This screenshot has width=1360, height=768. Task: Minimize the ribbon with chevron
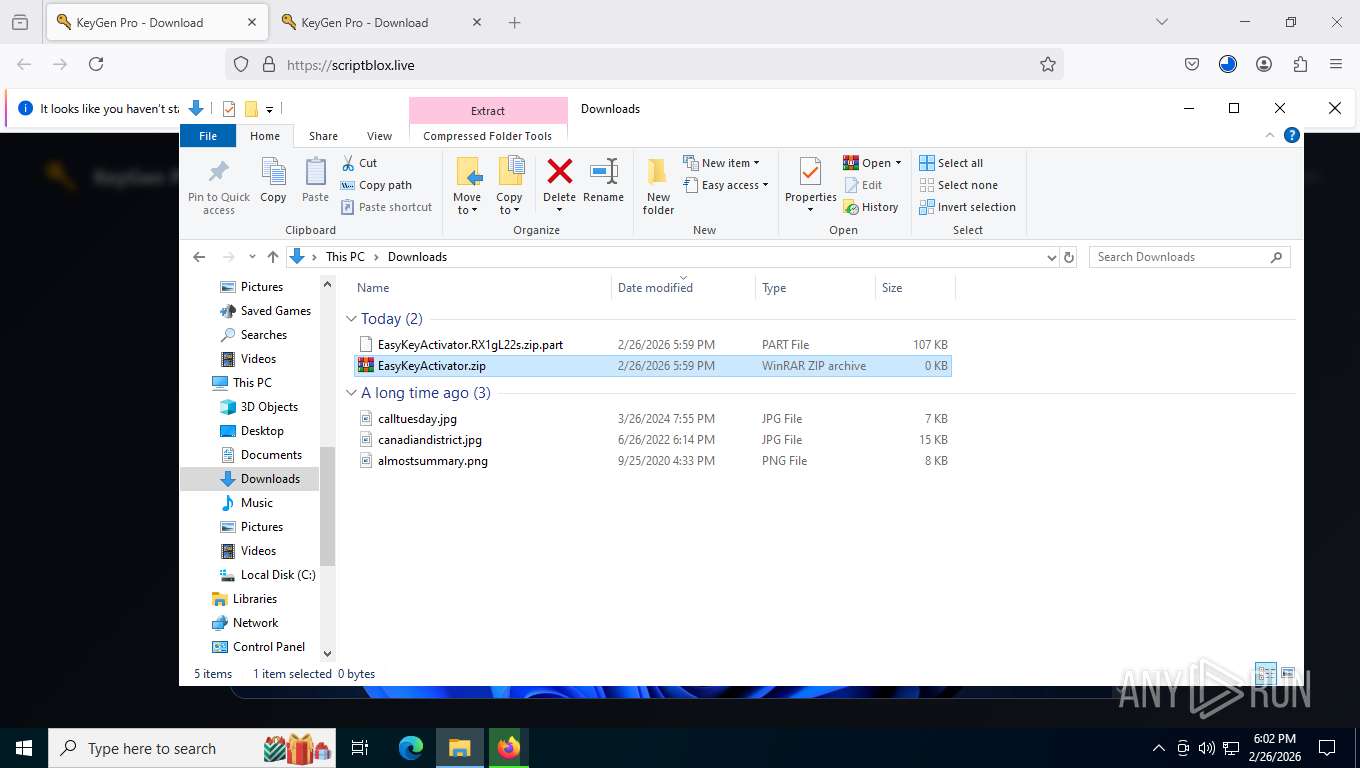pyautogui.click(x=1270, y=135)
